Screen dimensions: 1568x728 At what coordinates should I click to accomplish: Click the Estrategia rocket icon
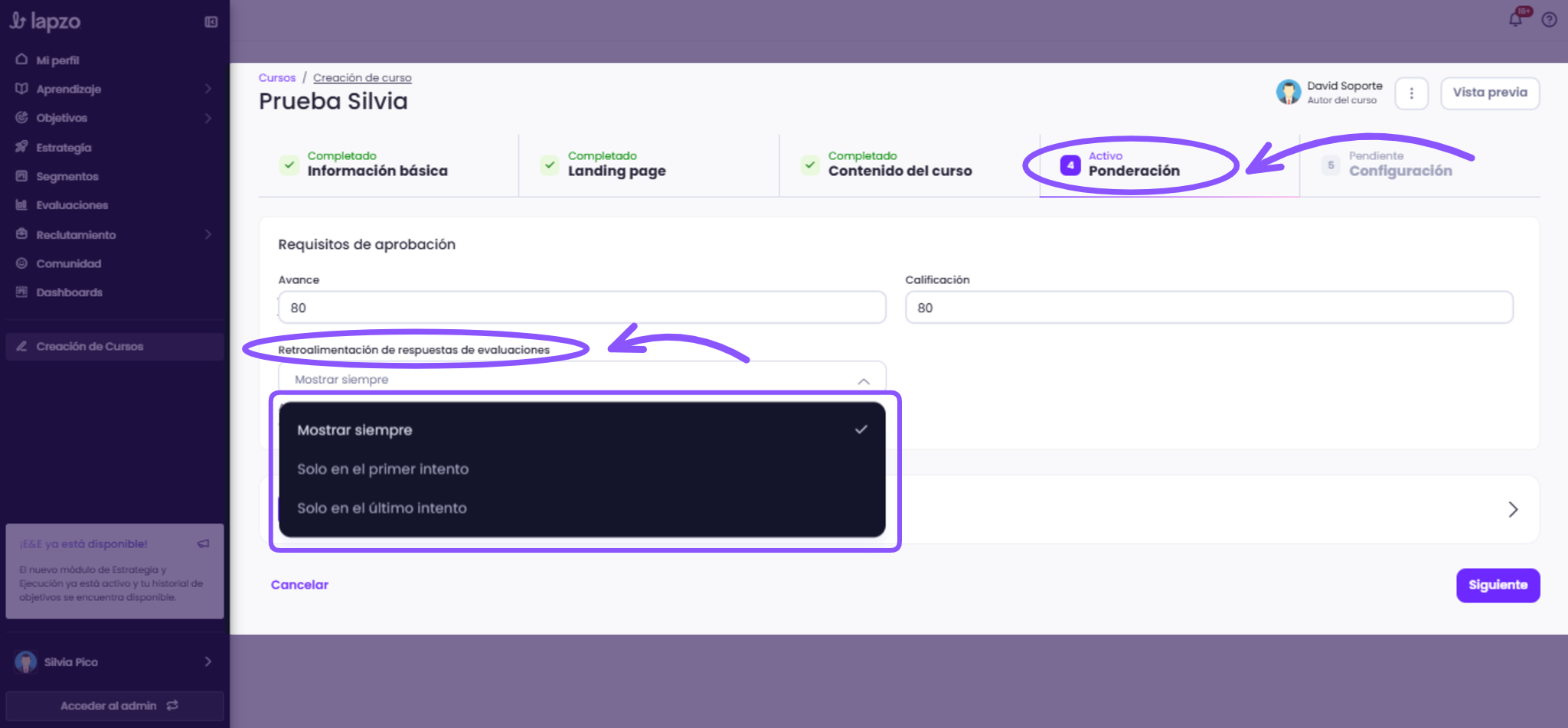tap(21, 147)
